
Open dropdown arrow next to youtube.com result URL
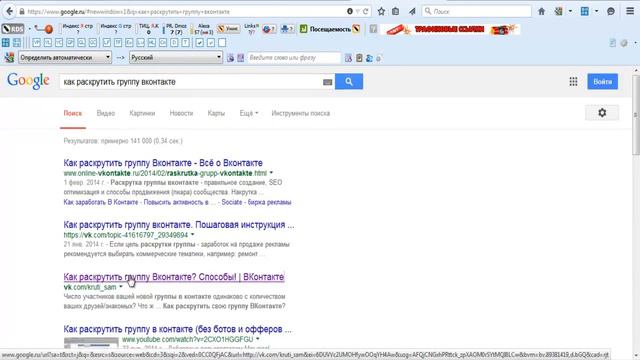click(258, 339)
